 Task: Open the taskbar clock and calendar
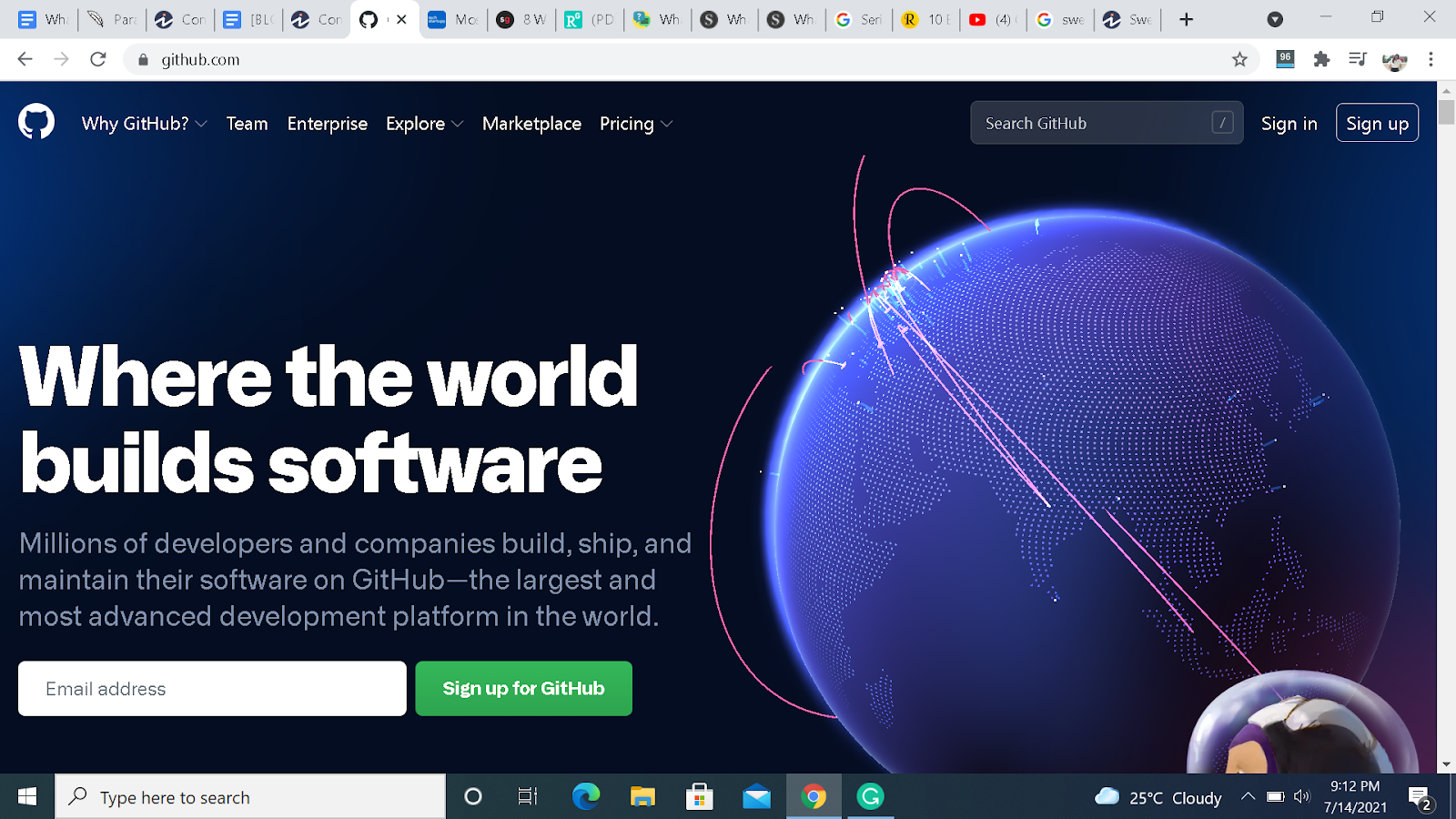(x=1355, y=797)
